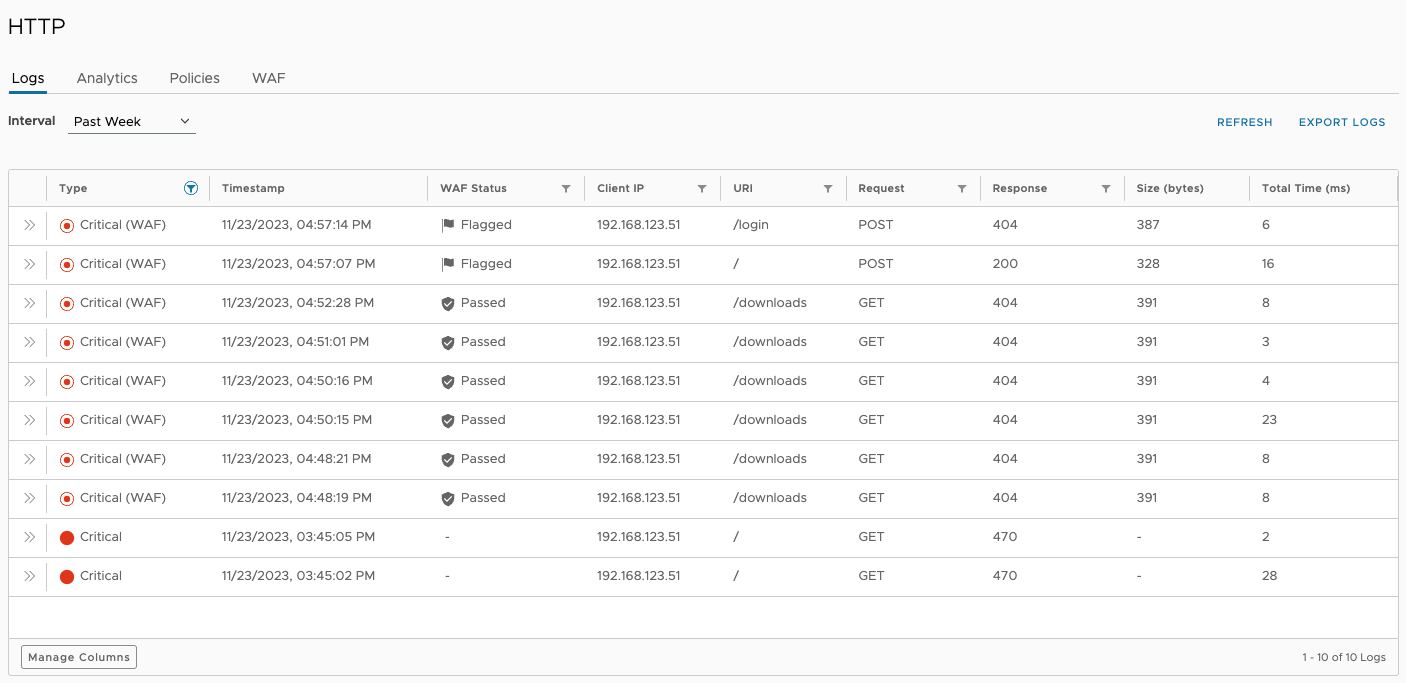This screenshot has height=683, width=1406.
Task: Open the WAF Status column filter
Action: click(x=566, y=188)
